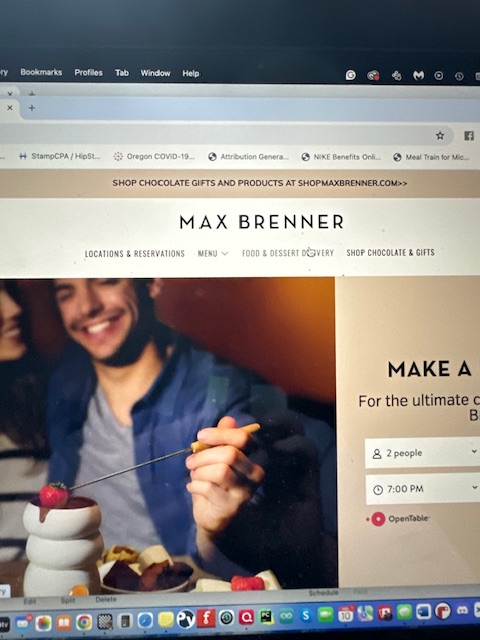The image size is (480, 640).
Task: Click Locations & Reservations navigation link
Action: coord(135,253)
